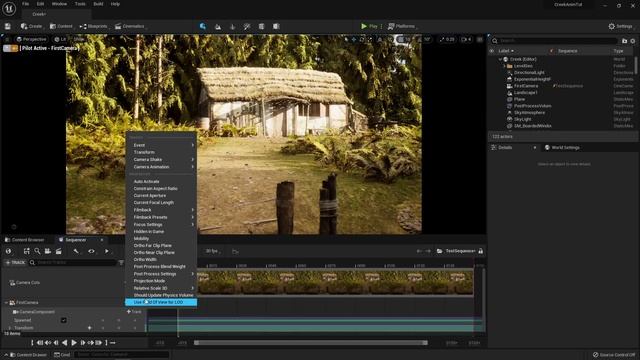Image resolution: width=640 pixels, height=360 pixels.
Task: Click the camera speed 4 setting
Action: [x=466, y=40]
